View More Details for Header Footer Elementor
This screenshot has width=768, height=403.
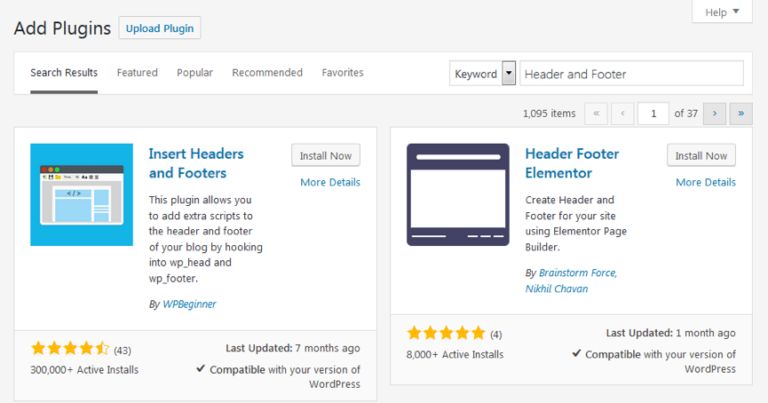click(706, 182)
